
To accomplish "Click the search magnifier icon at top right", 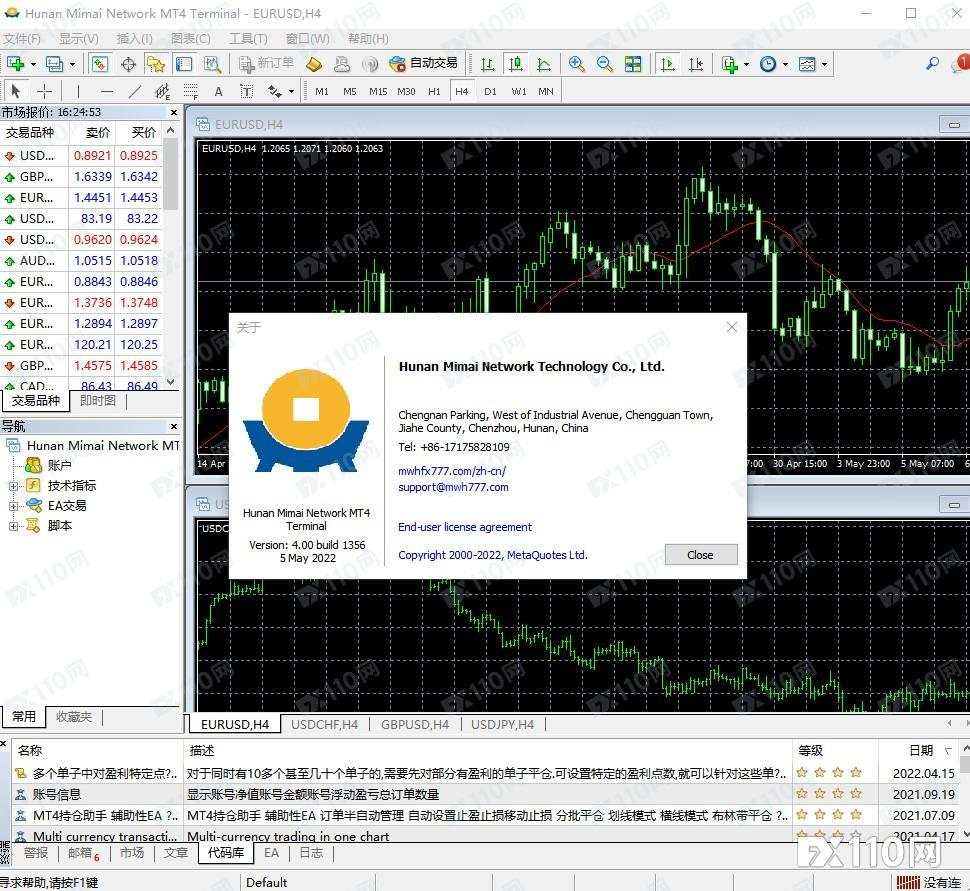I will point(932,63).
